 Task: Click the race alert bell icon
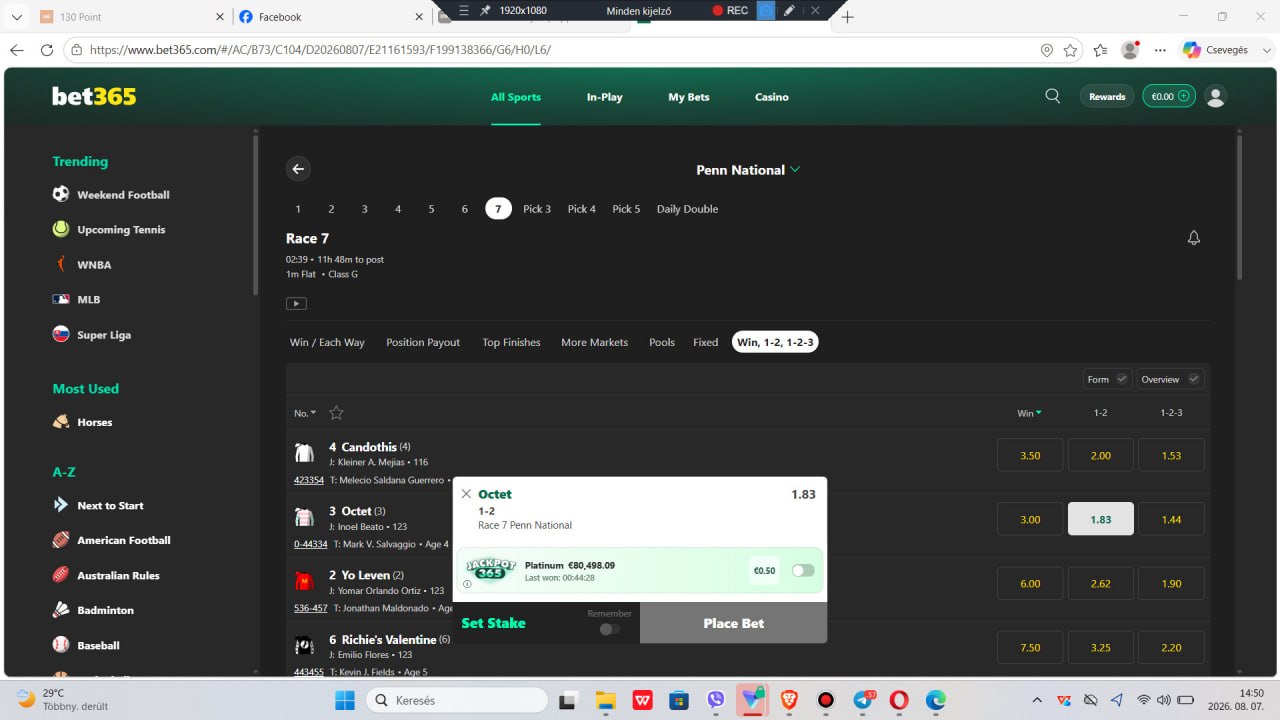click(1193, 238)
